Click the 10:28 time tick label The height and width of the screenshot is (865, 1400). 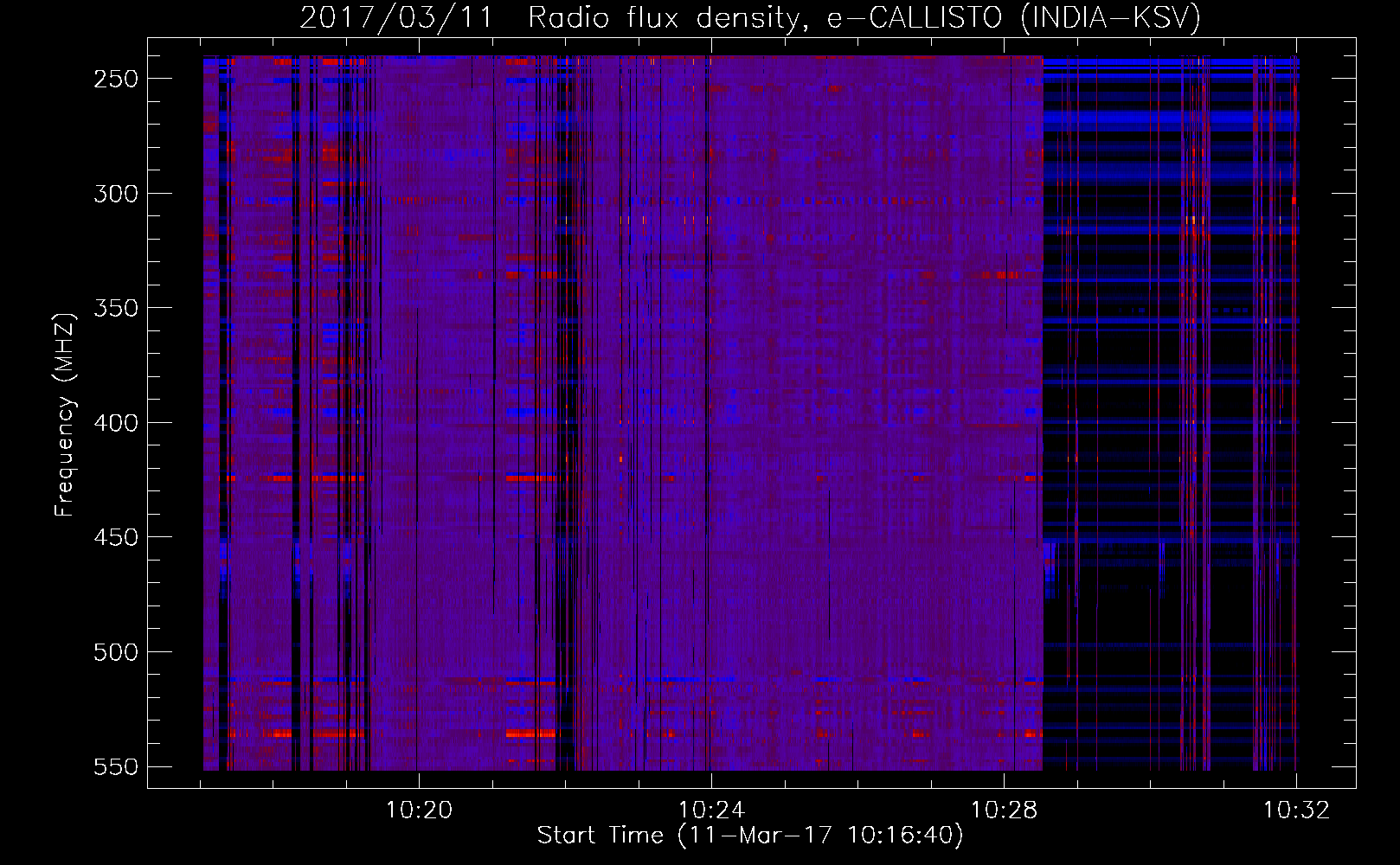(x=1004, y=810)
